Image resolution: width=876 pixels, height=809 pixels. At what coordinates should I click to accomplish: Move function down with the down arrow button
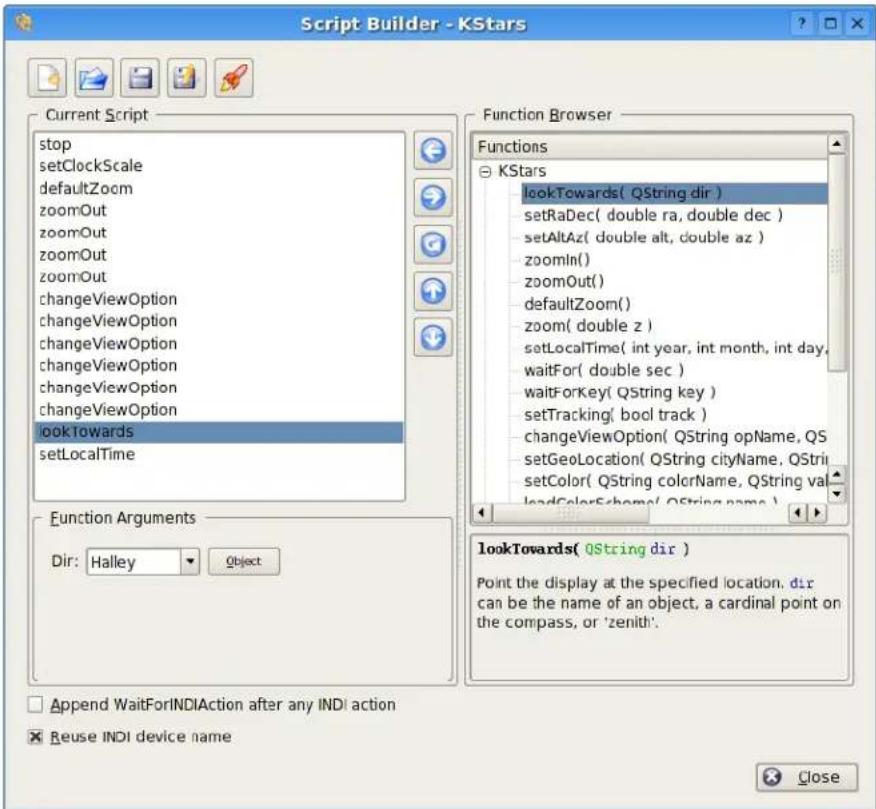point(433,337)
